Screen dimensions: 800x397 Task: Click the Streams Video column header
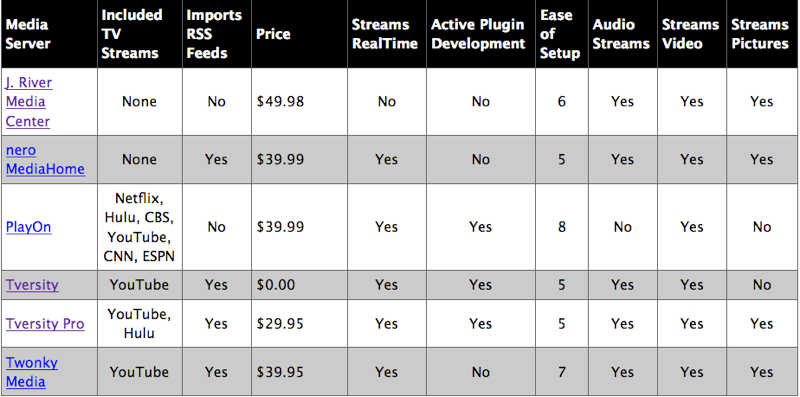pyautogui.click(x=691, y=34)
